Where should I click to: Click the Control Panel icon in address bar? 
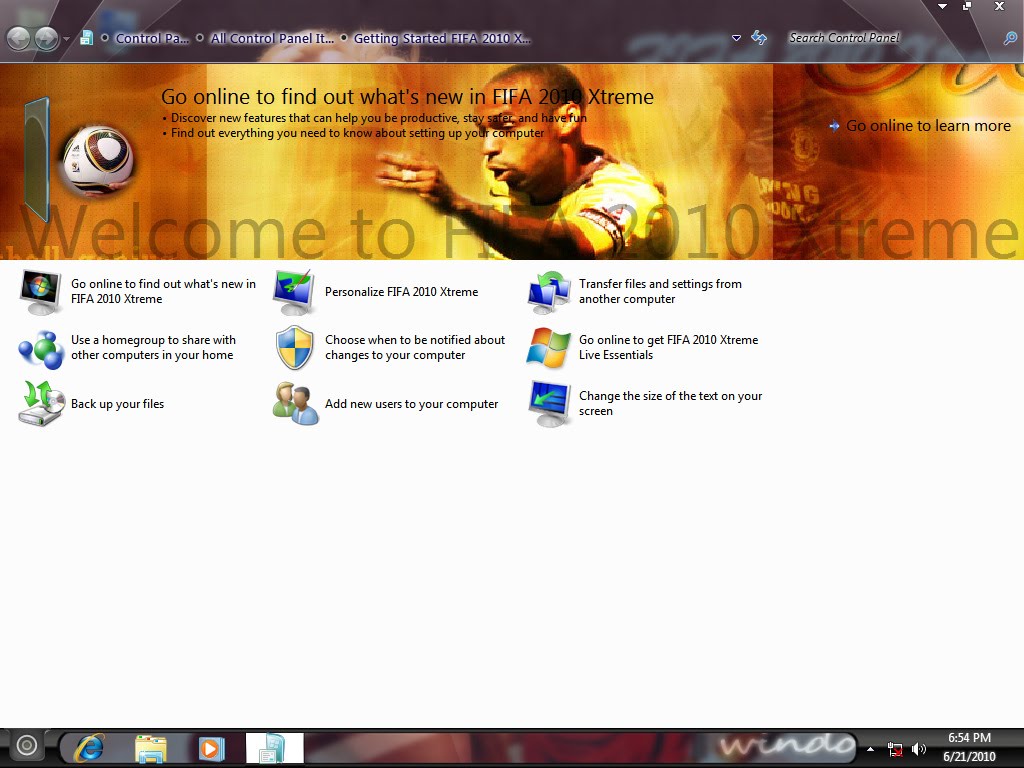tap(86, 38)
